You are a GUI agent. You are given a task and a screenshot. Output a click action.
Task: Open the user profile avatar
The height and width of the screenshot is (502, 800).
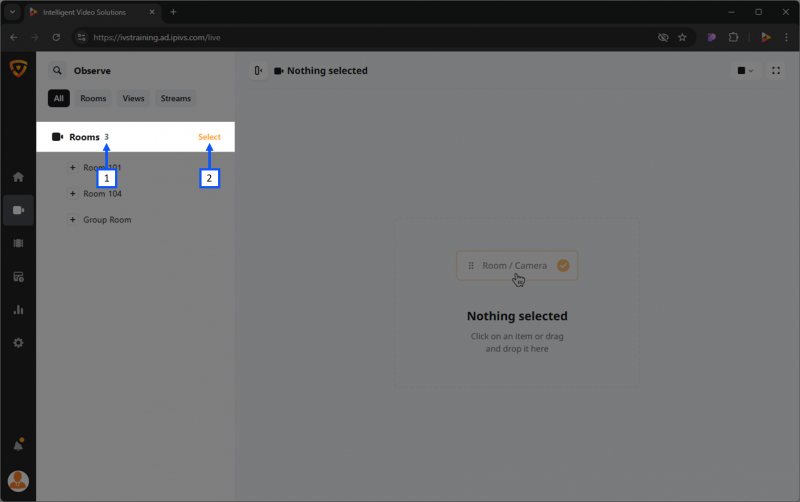(x=18, y=481)
